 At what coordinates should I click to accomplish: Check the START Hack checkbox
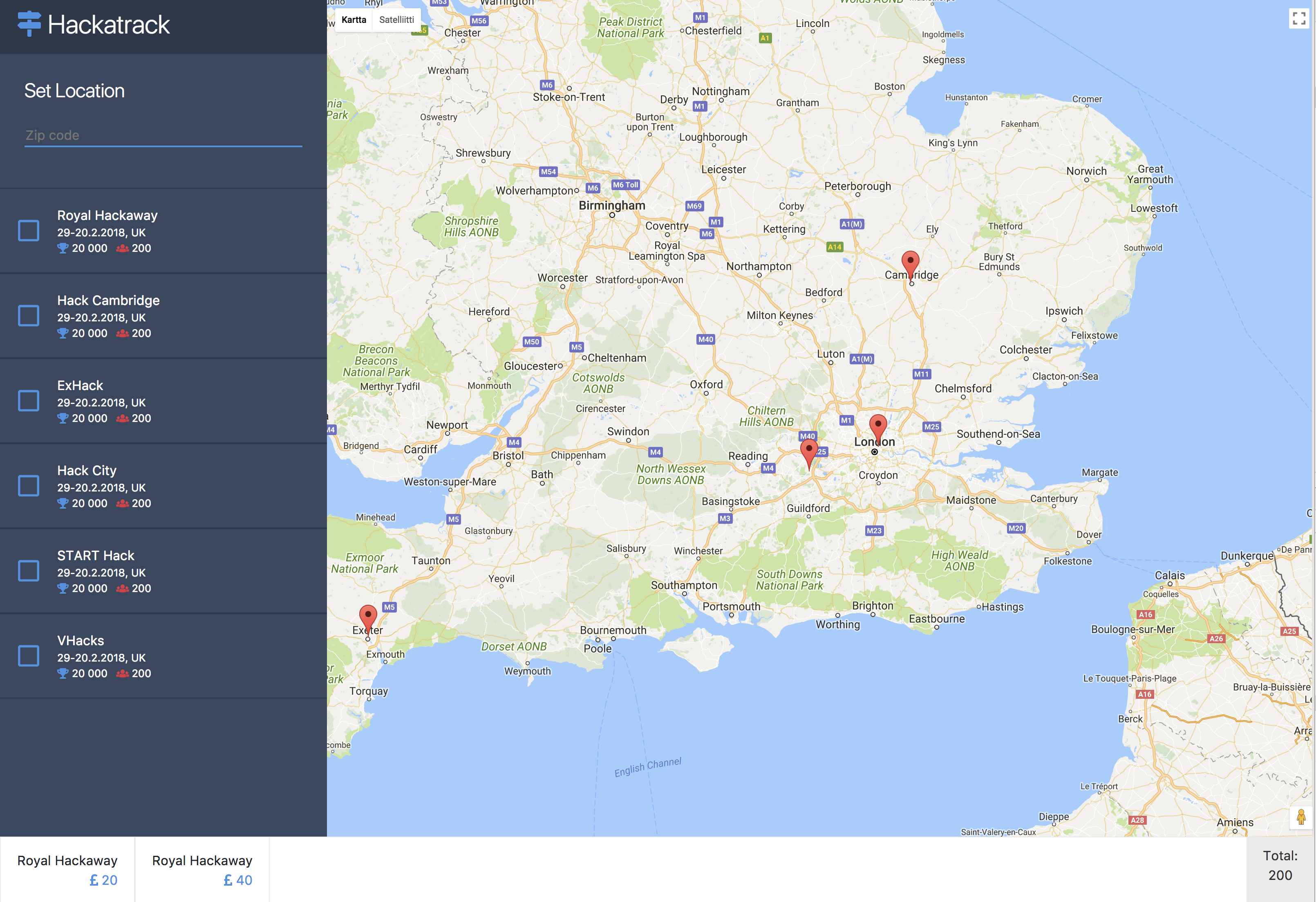(29, 570)
